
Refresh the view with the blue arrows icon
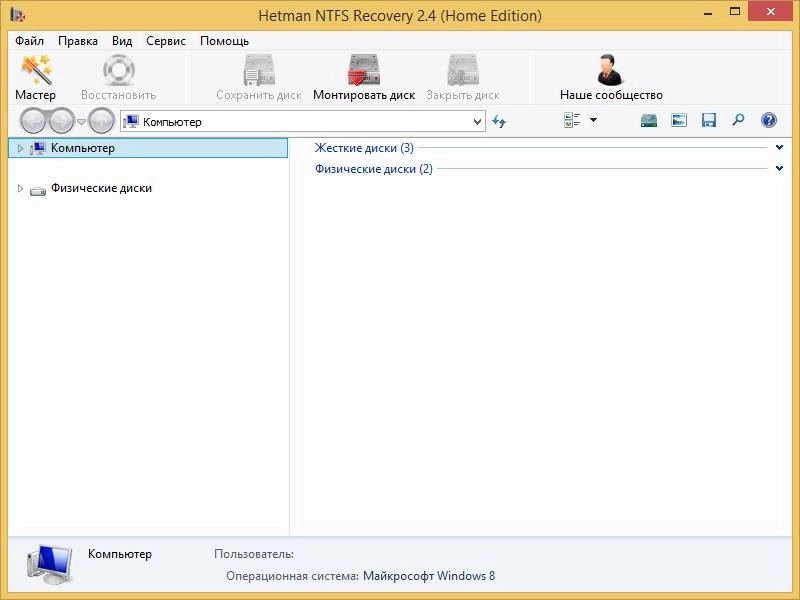coord(498,121)
